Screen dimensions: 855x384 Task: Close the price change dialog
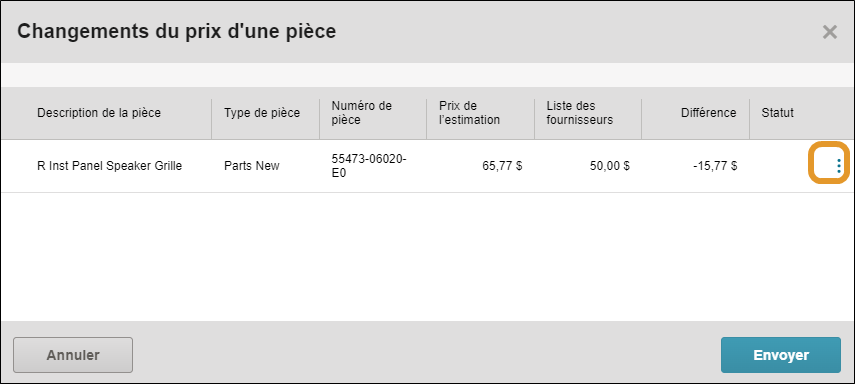pos(829,32)
